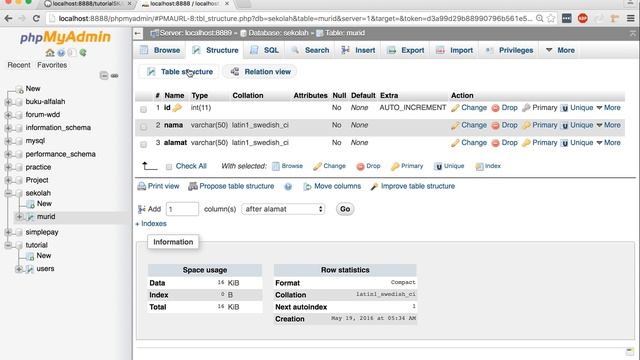The image size is (640, 360).
Task: Click the Go button
Action: (345, 209)
